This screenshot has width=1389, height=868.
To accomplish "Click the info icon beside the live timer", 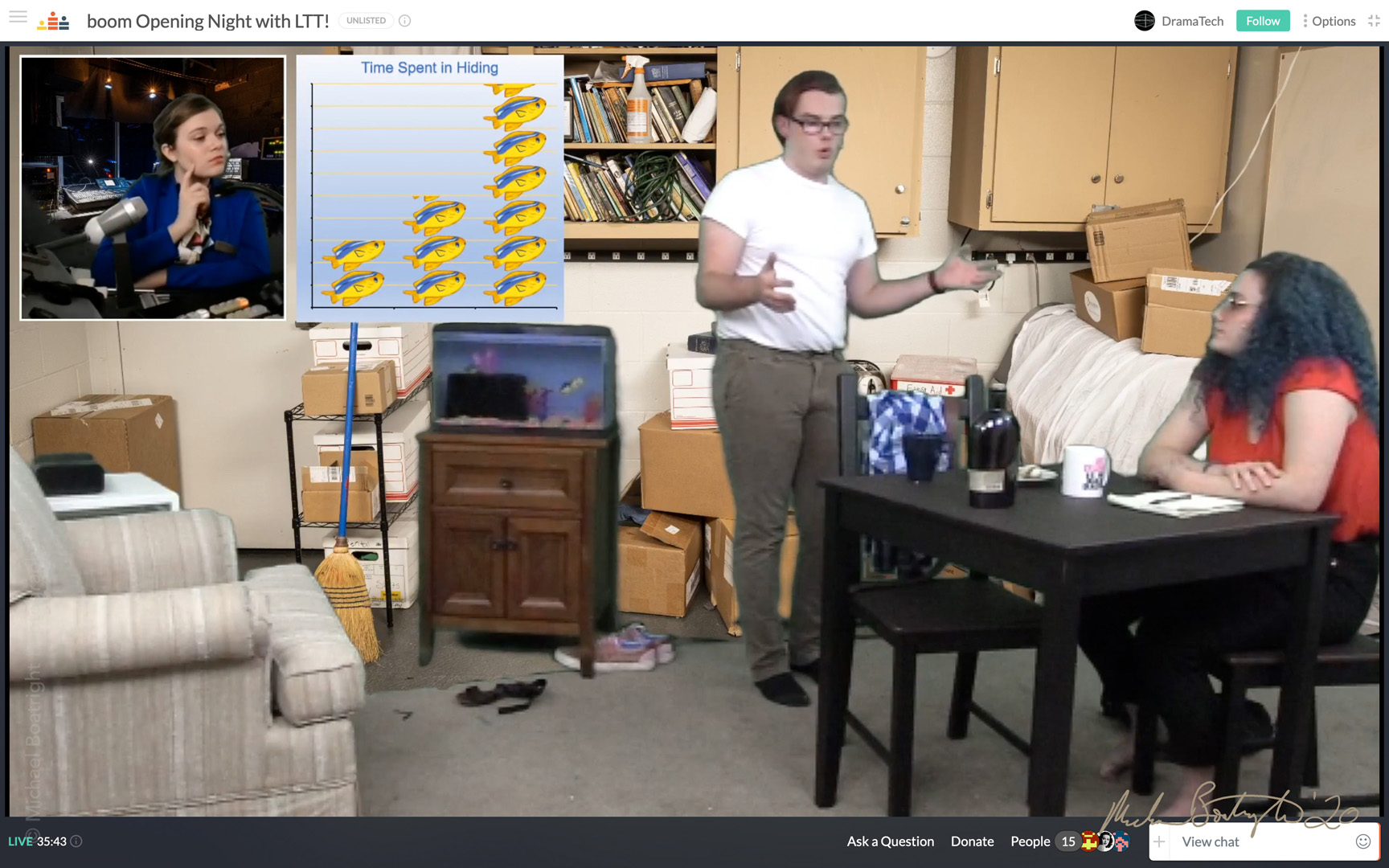I will [x=76, y=841].
